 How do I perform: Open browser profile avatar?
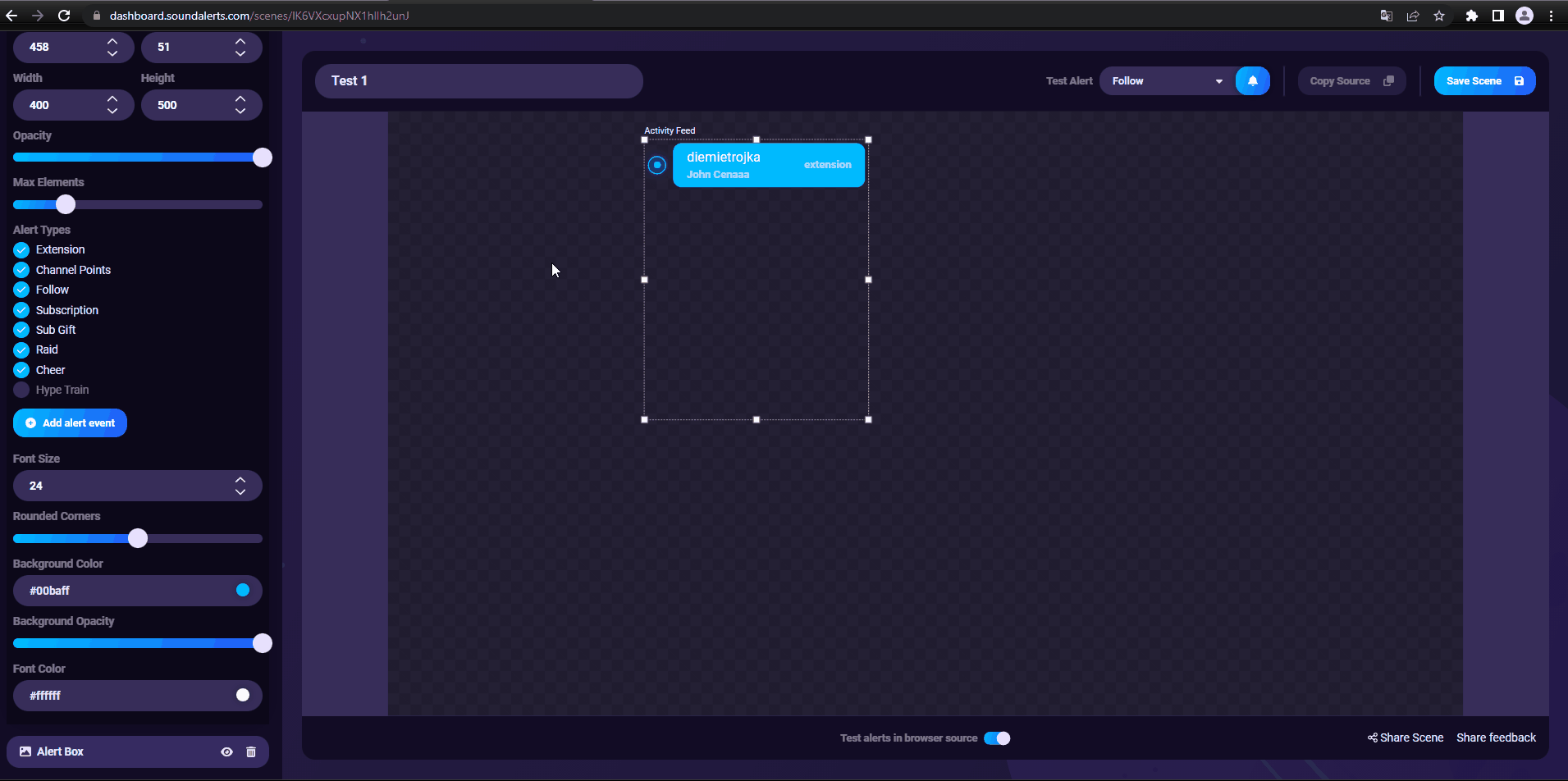pyautogui.click(x=1525, y=16)
